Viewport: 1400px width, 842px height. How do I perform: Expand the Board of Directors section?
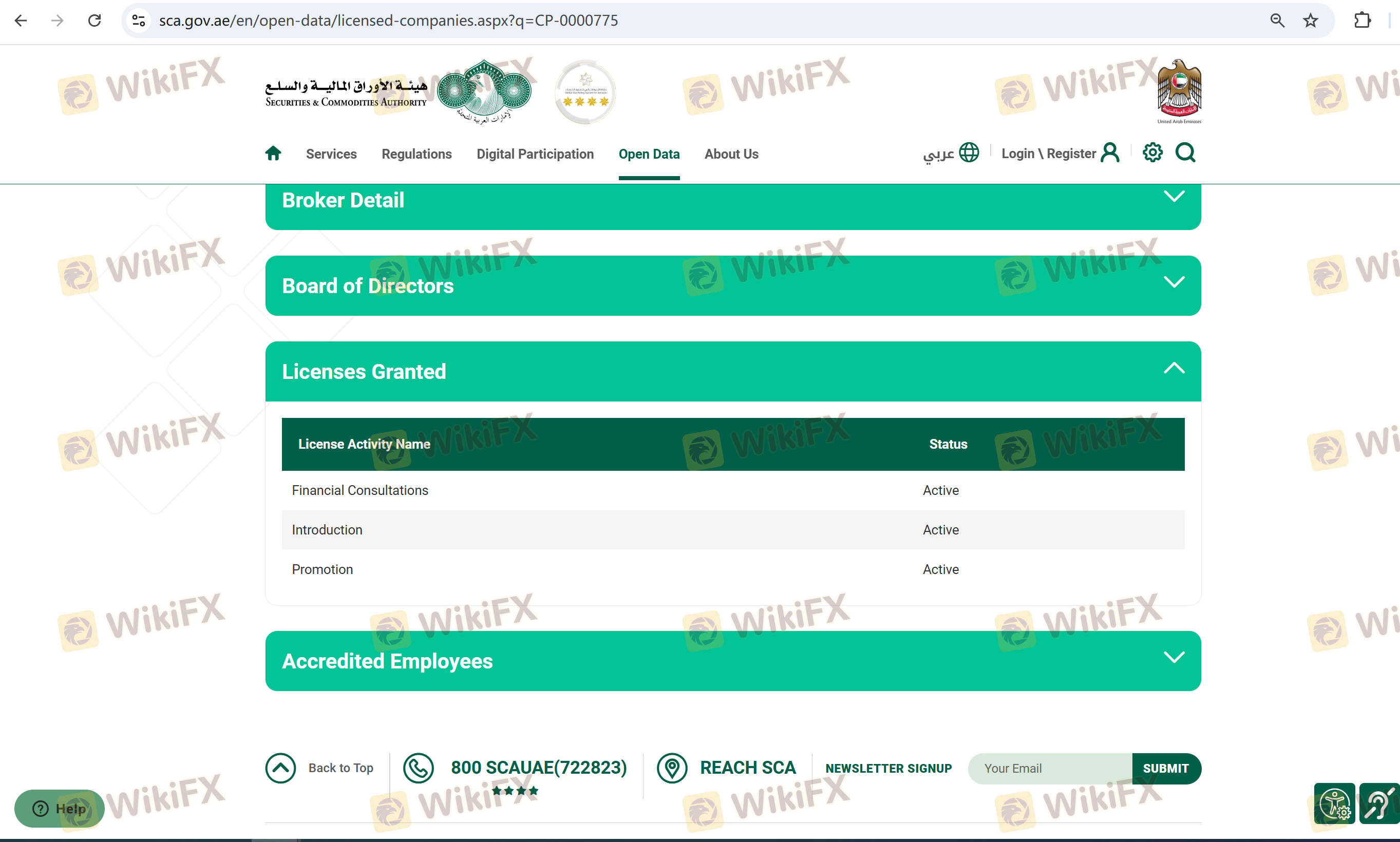point(1174,282)
